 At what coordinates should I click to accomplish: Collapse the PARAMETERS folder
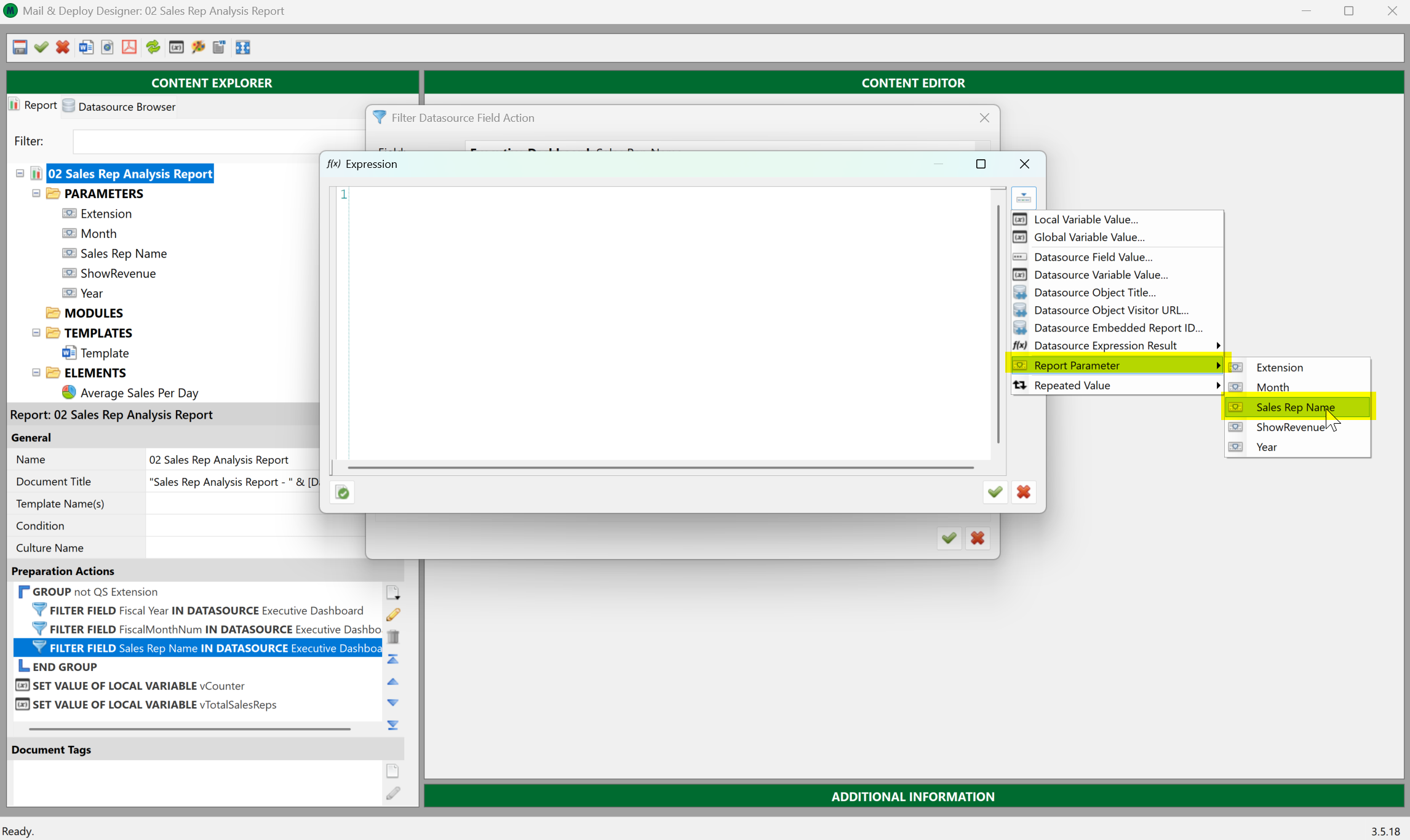(x=36, y=194)
